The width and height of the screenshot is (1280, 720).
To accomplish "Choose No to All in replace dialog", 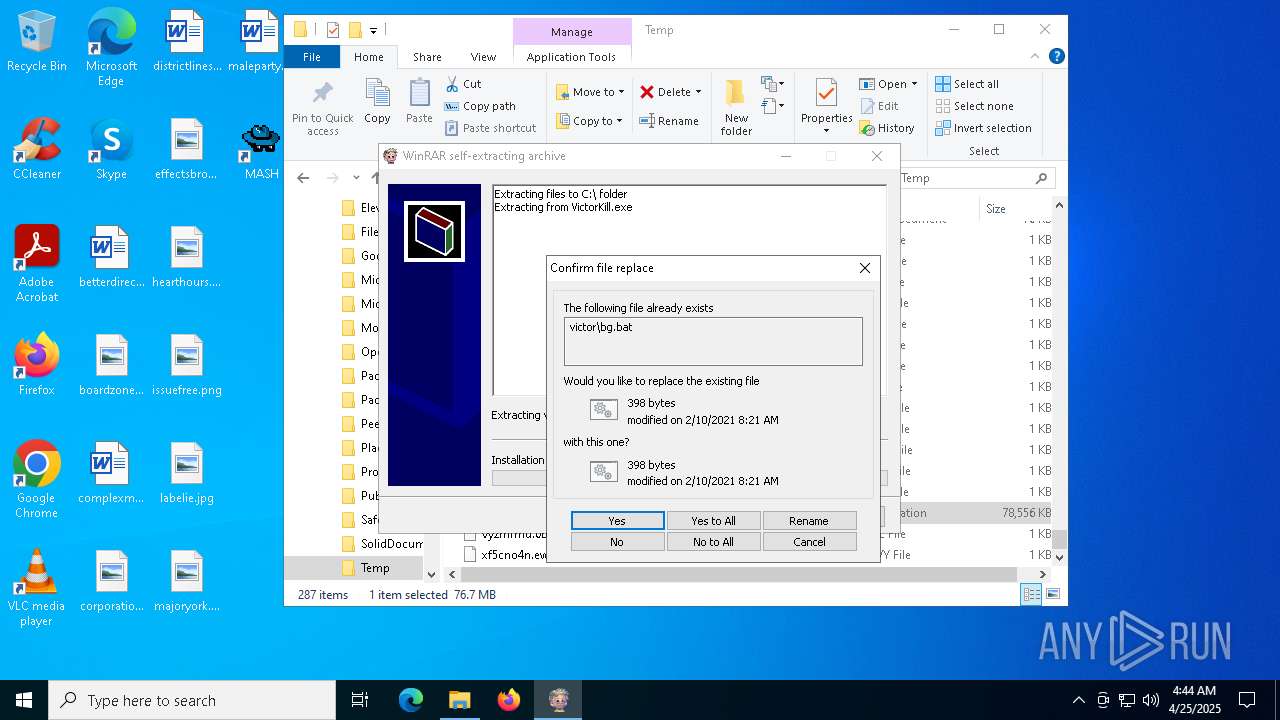I will pyautogui.click(x=713, y=542).
